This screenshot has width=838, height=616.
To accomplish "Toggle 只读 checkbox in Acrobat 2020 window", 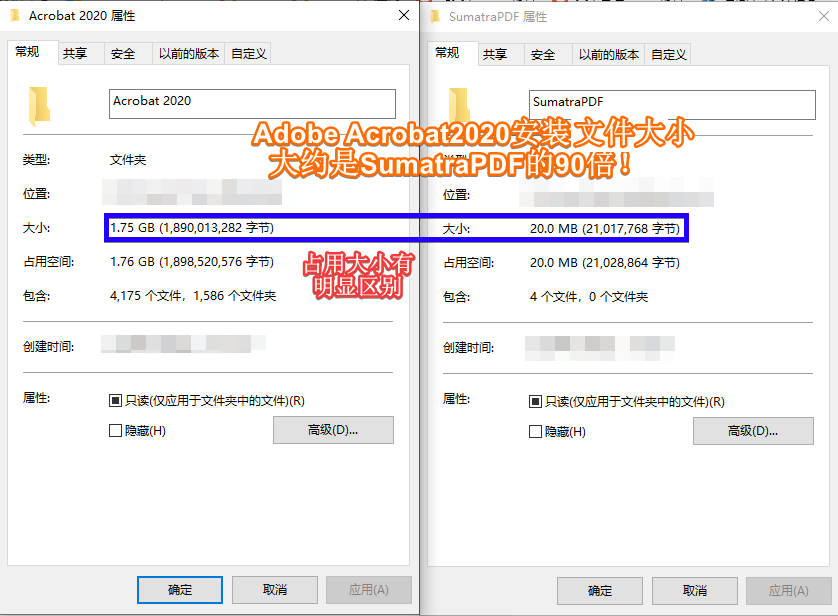I will click(115, 401).
